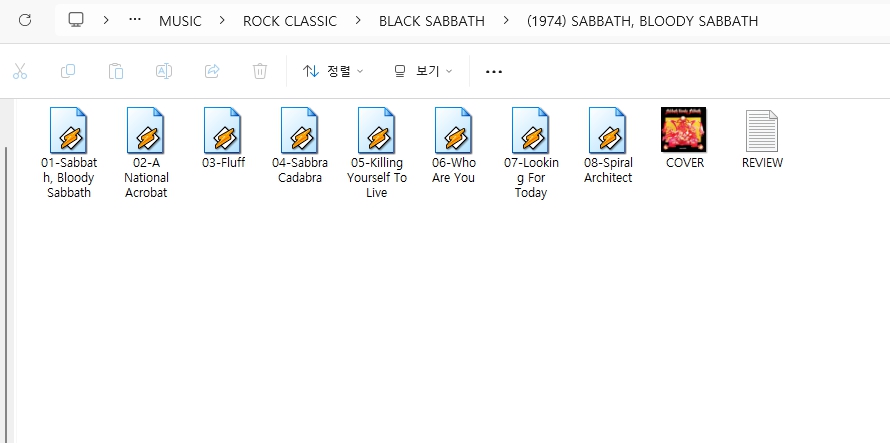Click the Refresh icon in address bar
The width and height of the screenshot is (890, 443).
[25, 20]
